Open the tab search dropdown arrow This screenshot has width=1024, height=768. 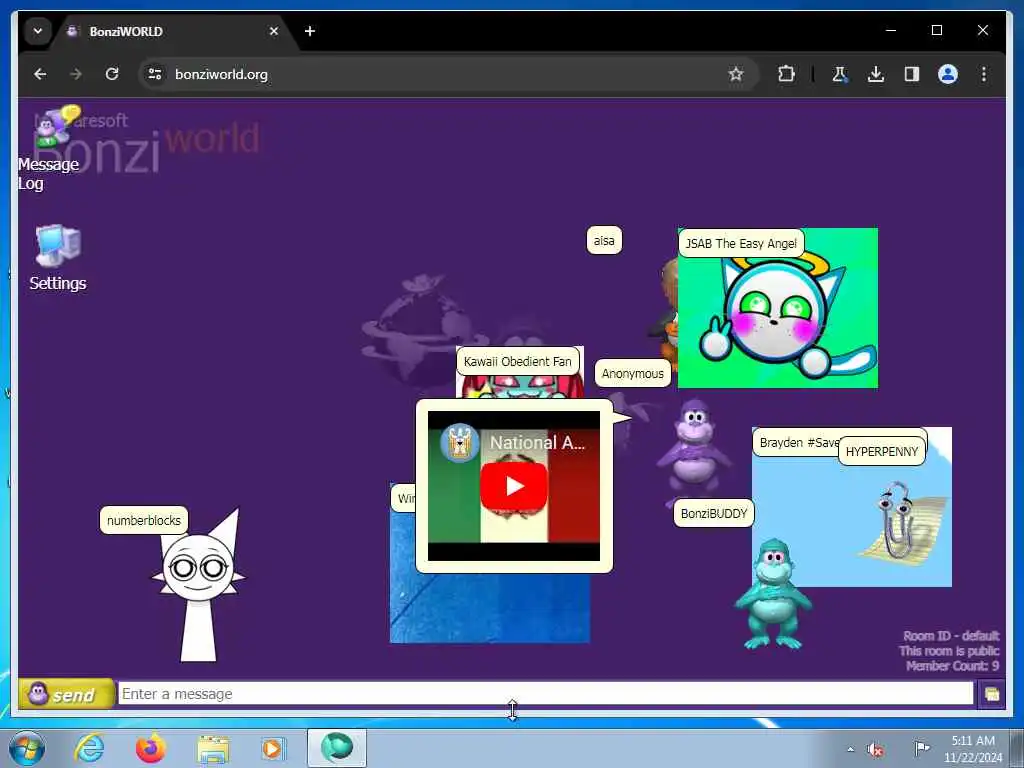[x=38, y=31]
